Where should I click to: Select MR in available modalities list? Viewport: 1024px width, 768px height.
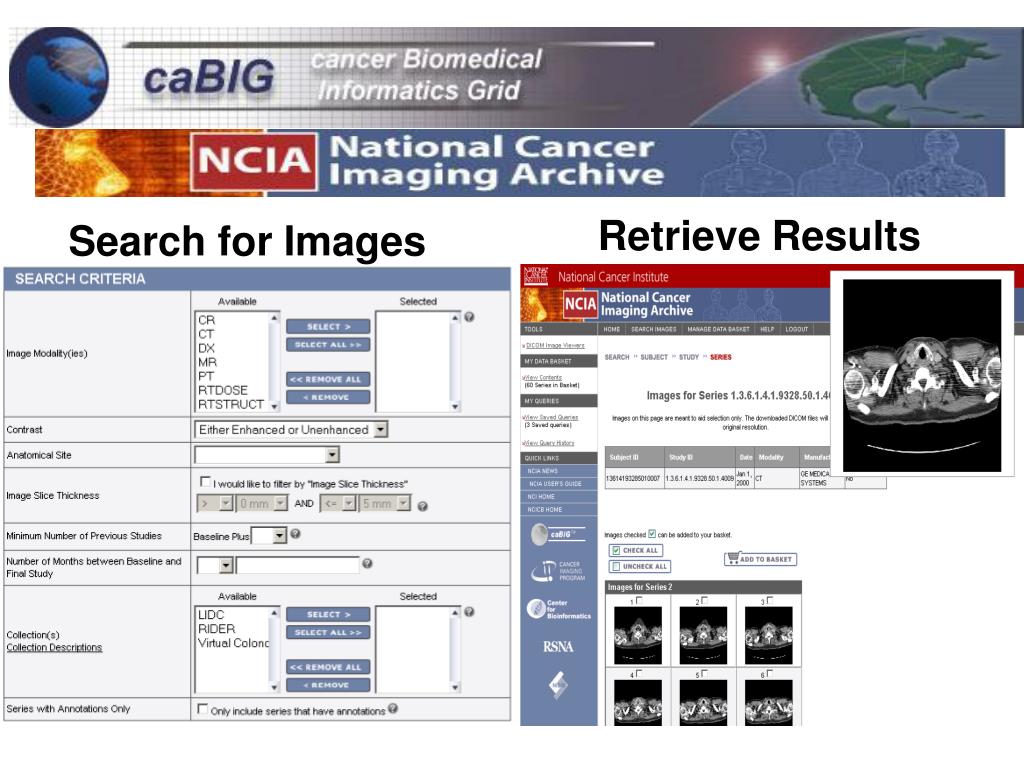tap(207, 362)
